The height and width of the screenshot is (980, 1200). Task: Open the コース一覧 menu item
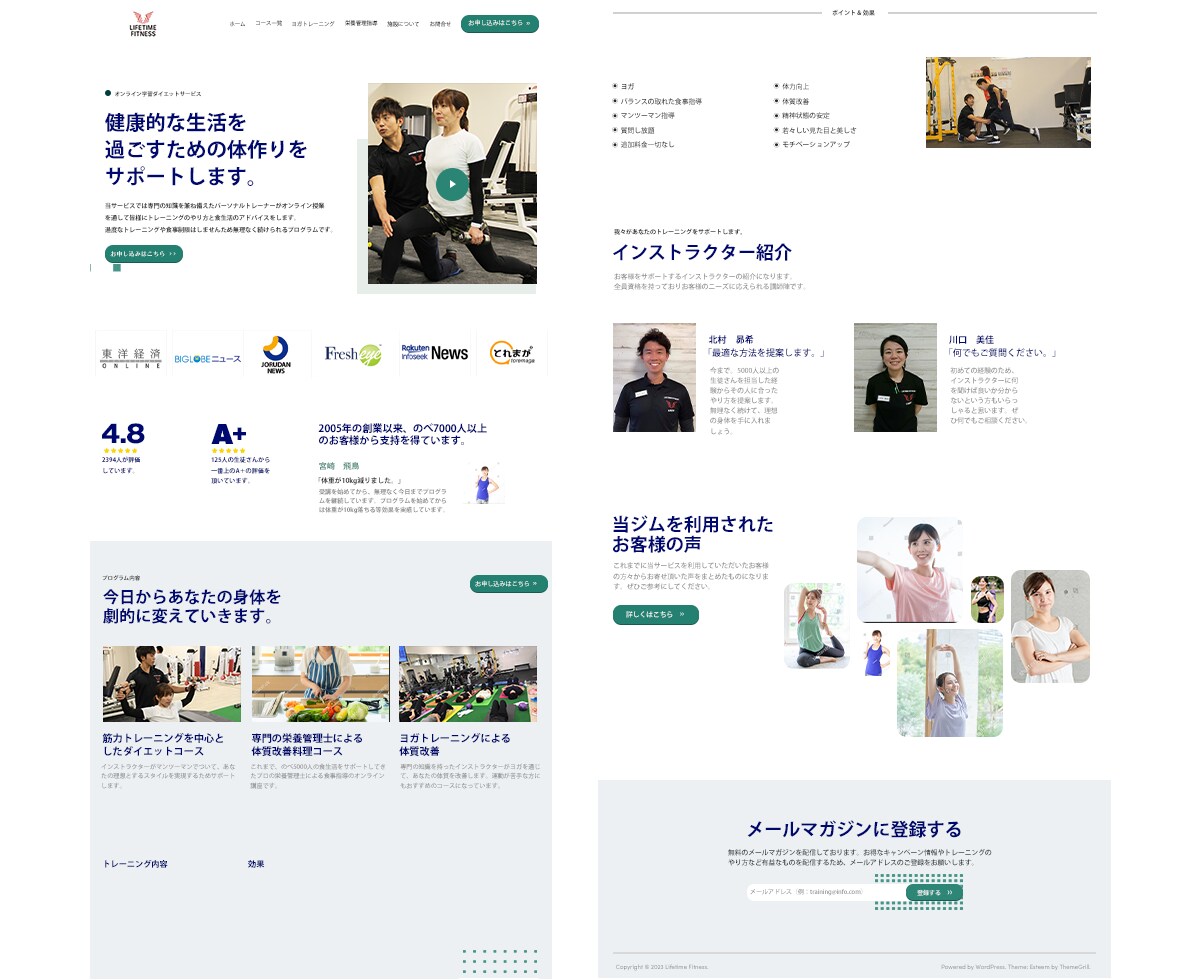click(x=269, y=23)
